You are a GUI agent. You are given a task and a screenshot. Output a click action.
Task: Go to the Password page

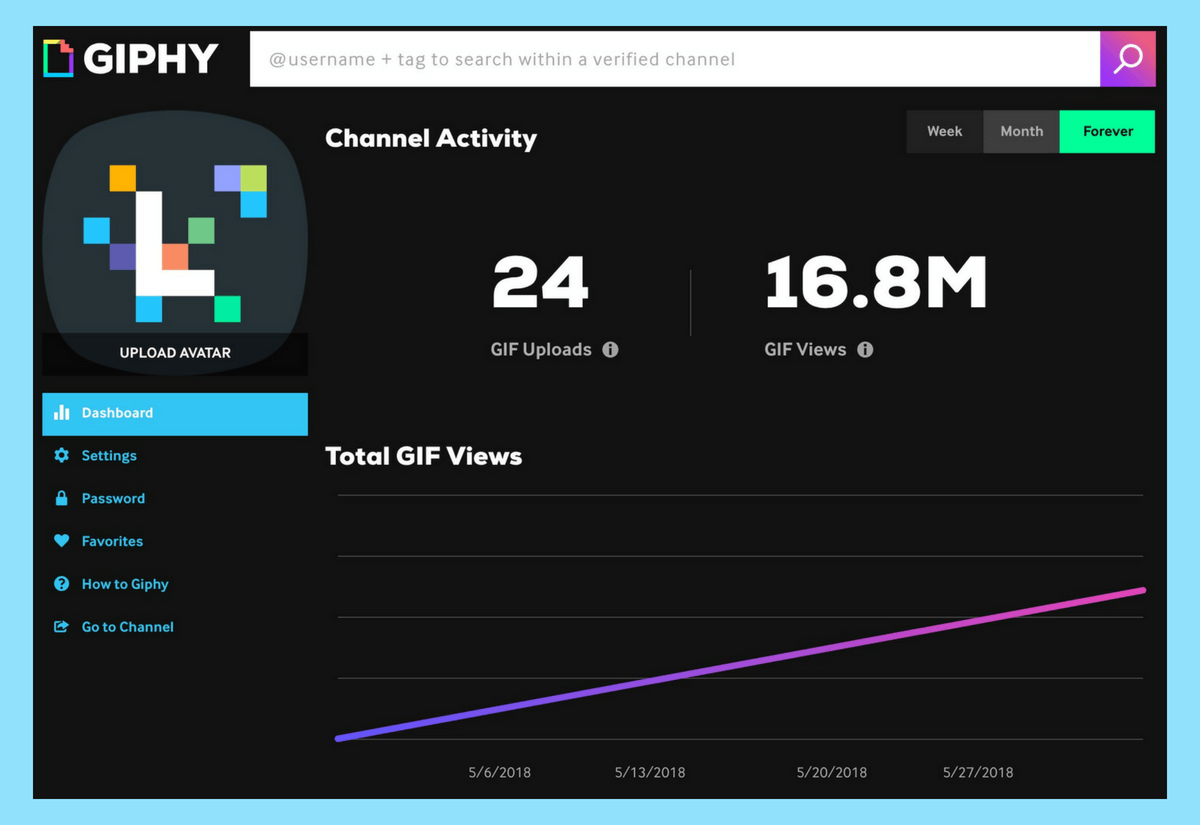113,499
